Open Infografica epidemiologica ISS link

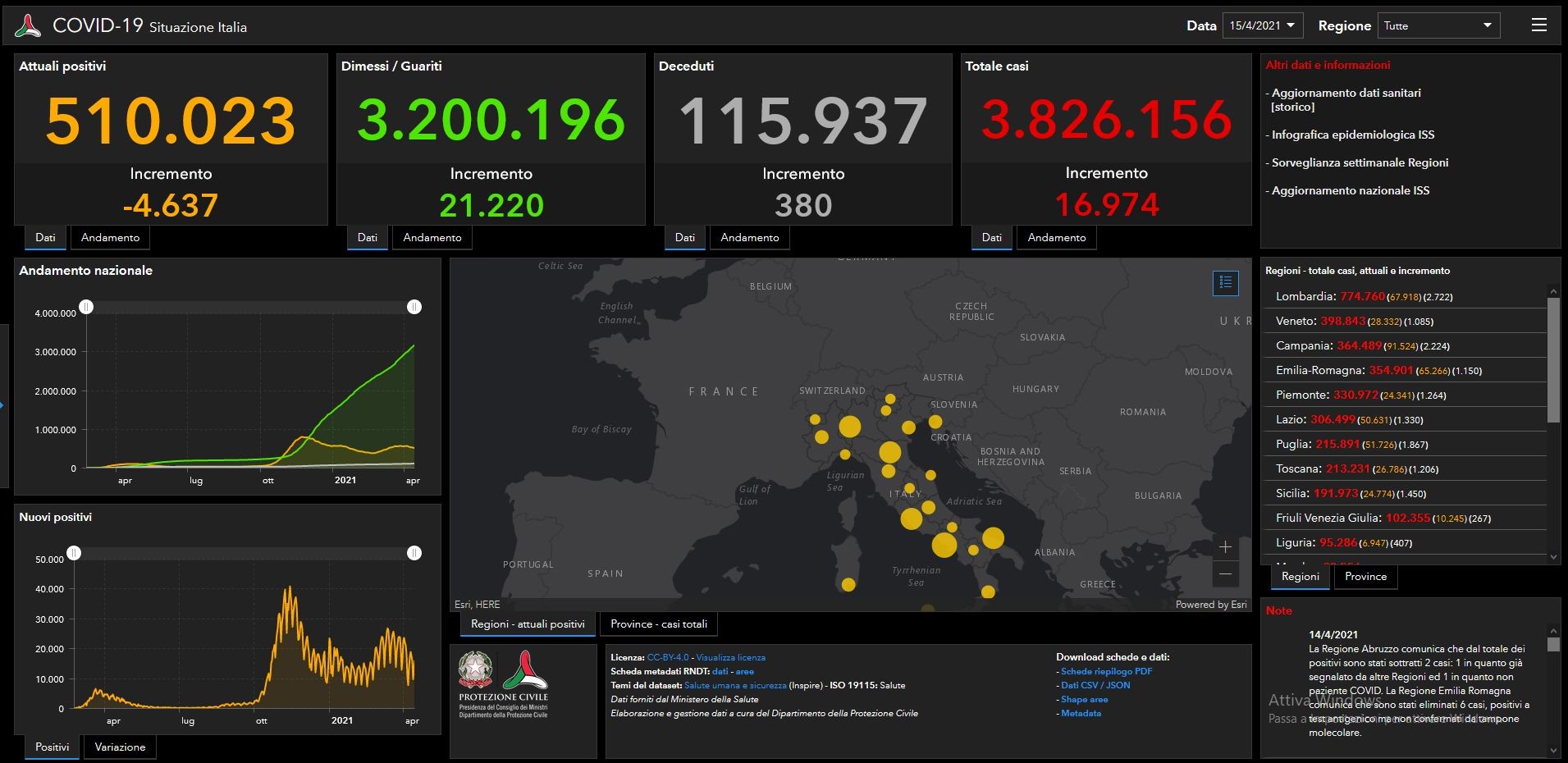[1353, 135]
